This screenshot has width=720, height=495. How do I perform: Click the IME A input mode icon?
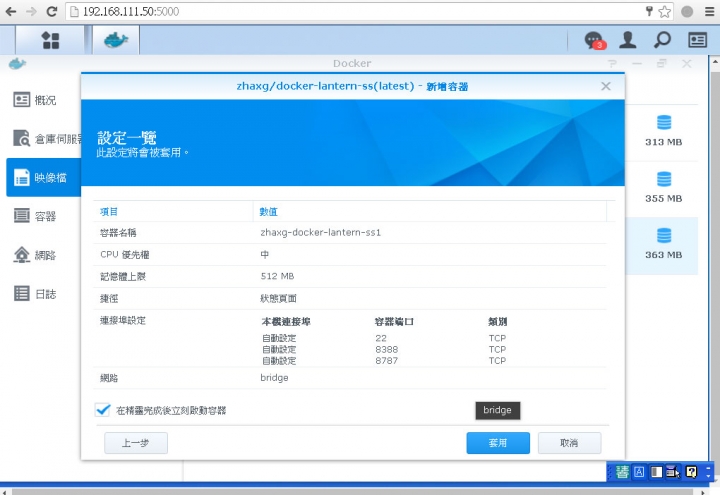[x=639, y=472]
